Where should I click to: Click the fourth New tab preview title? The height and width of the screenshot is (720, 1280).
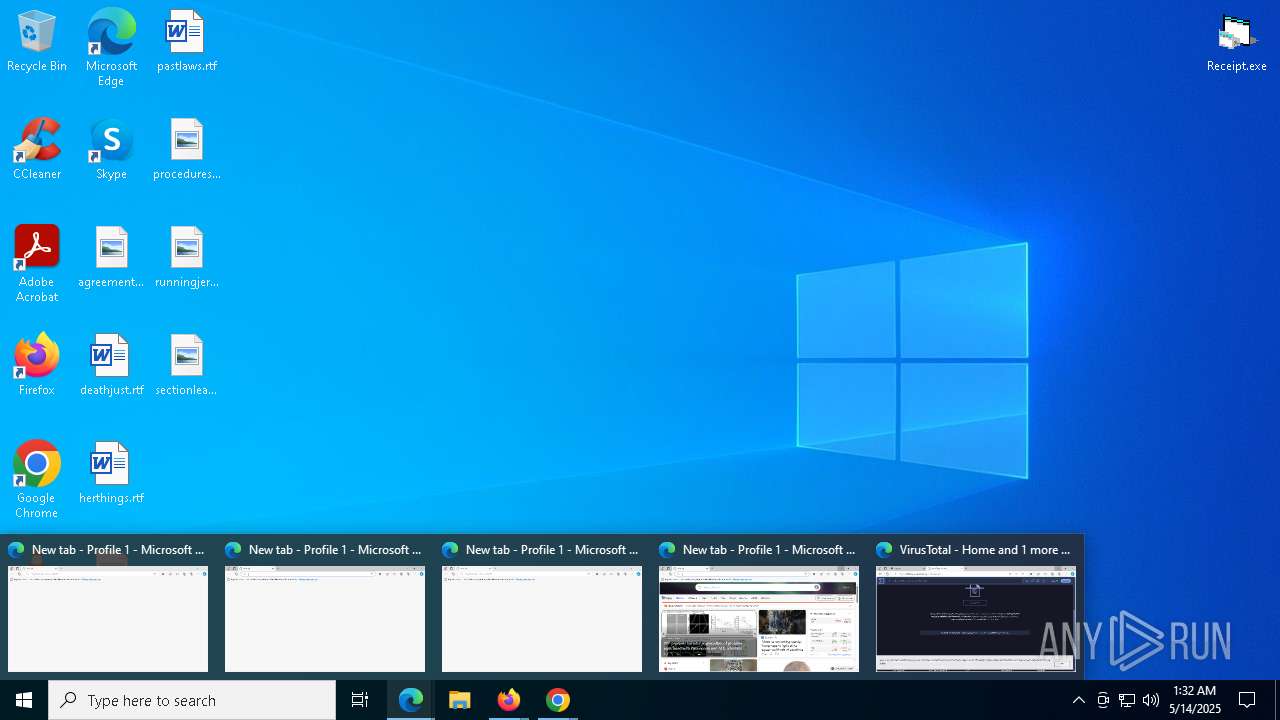pyautogui.click(x=769, y=550)
